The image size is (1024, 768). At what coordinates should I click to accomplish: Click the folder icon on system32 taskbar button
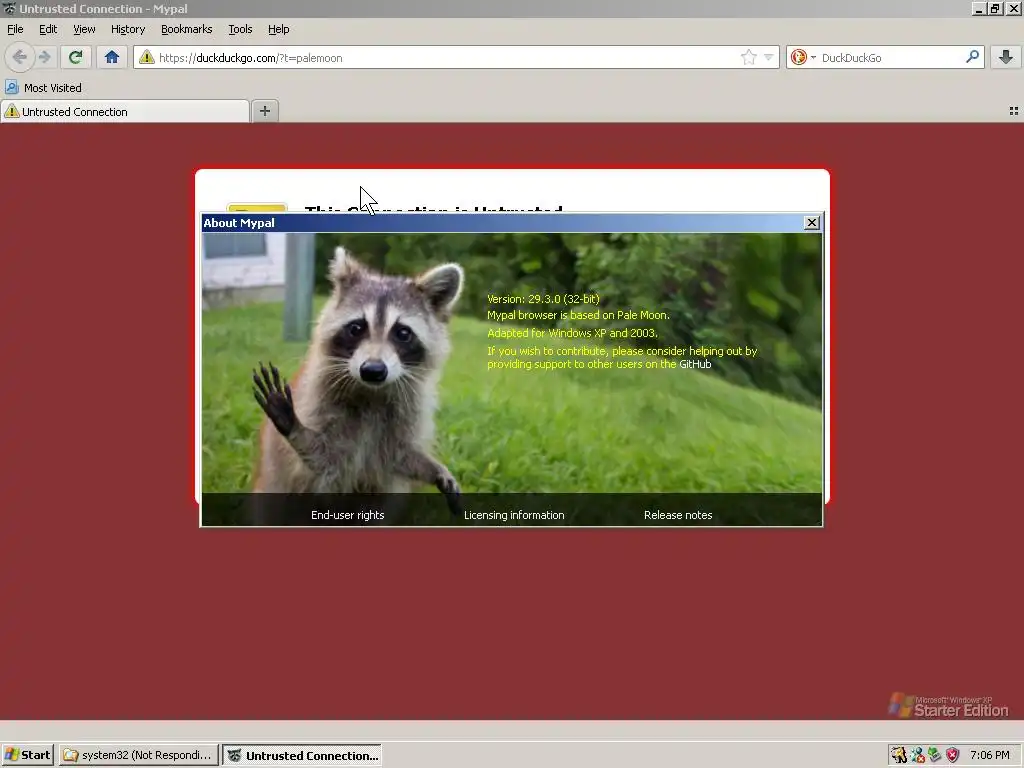tap(71, 756)
